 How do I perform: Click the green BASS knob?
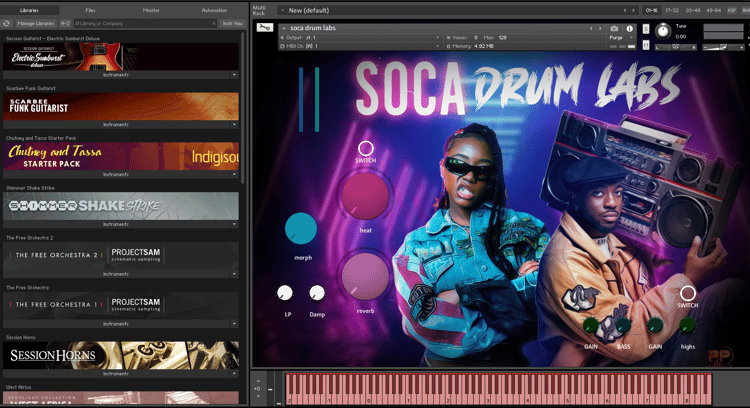[x=623, y=326]
